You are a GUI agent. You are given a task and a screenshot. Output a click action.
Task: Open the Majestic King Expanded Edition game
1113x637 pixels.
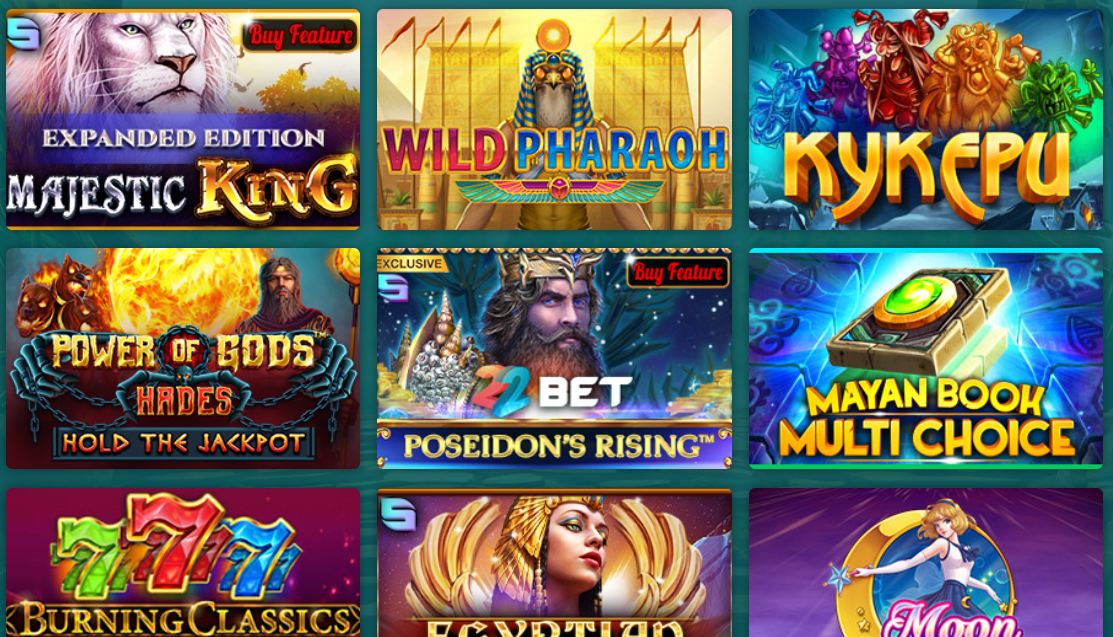click(183, 119)
